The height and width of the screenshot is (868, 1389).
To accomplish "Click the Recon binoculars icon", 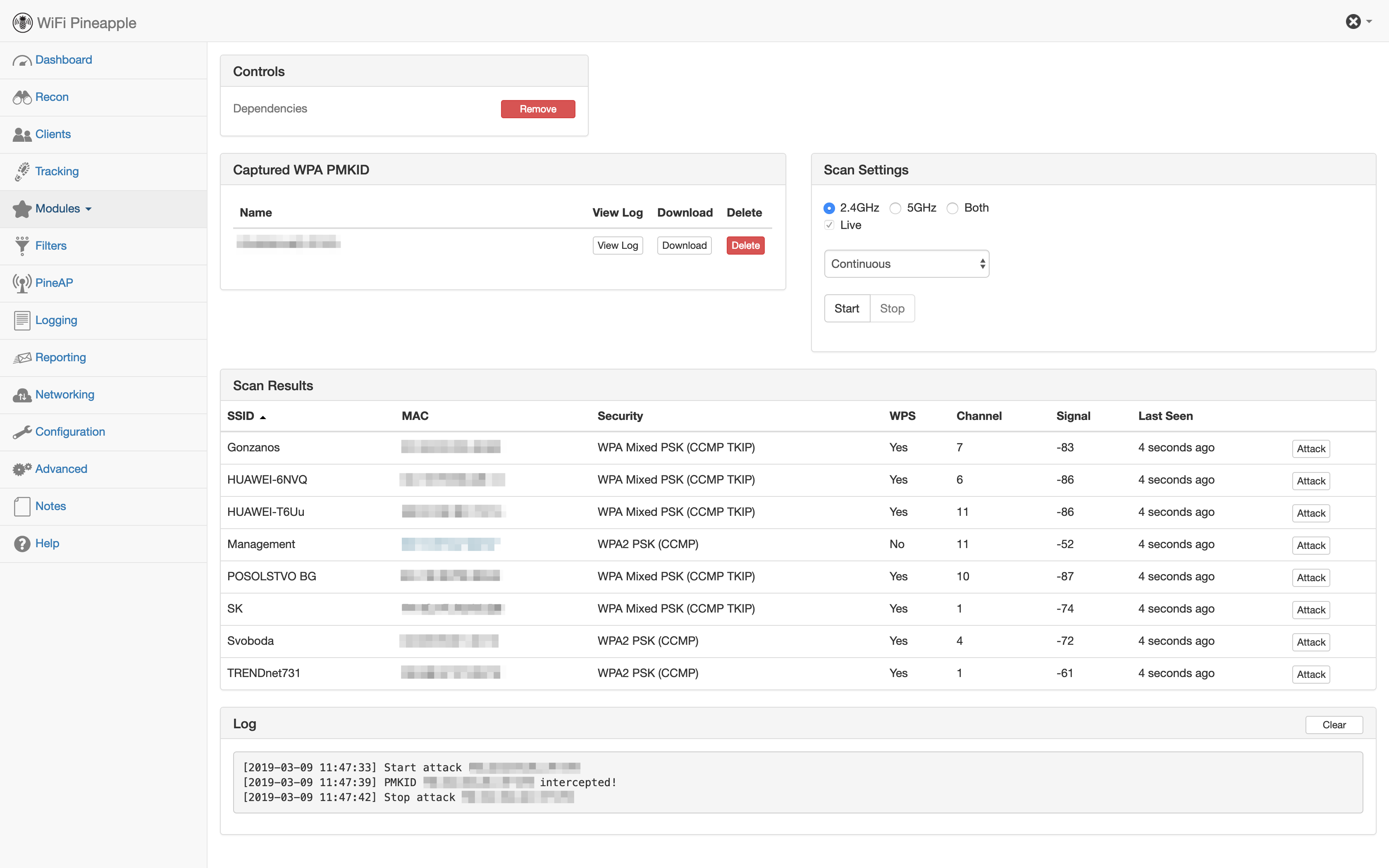I will click(x=22, y=98).
